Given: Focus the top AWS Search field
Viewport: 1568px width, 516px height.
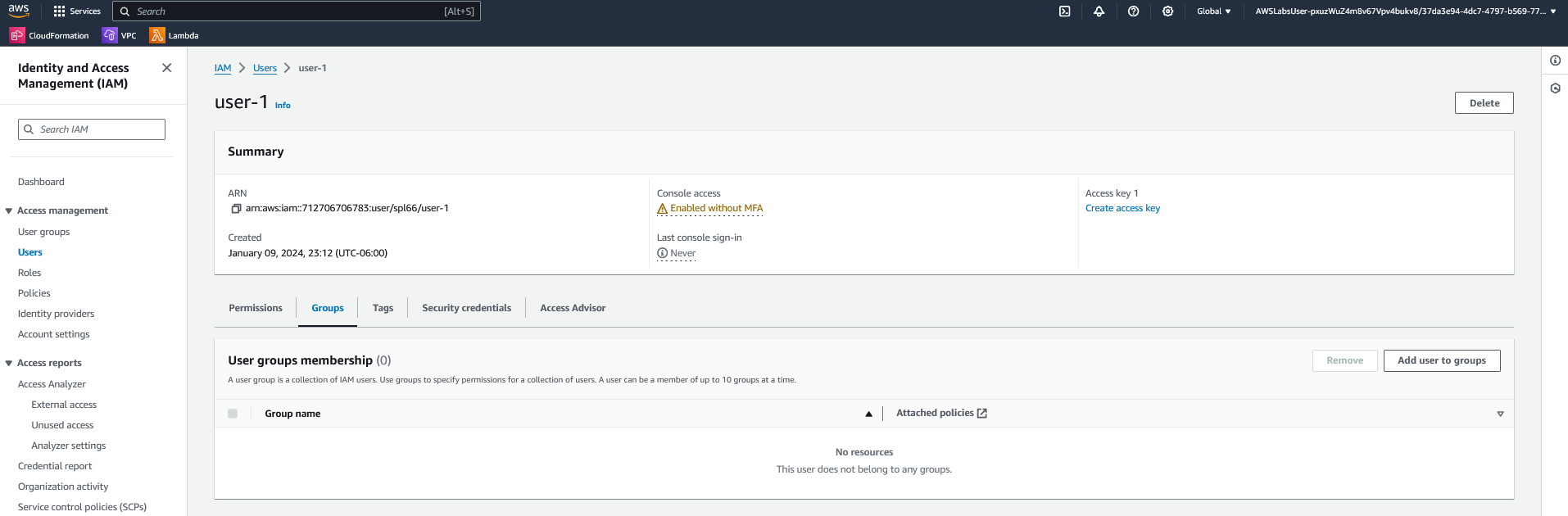Looking at the screenshot, I should (296, 11).
